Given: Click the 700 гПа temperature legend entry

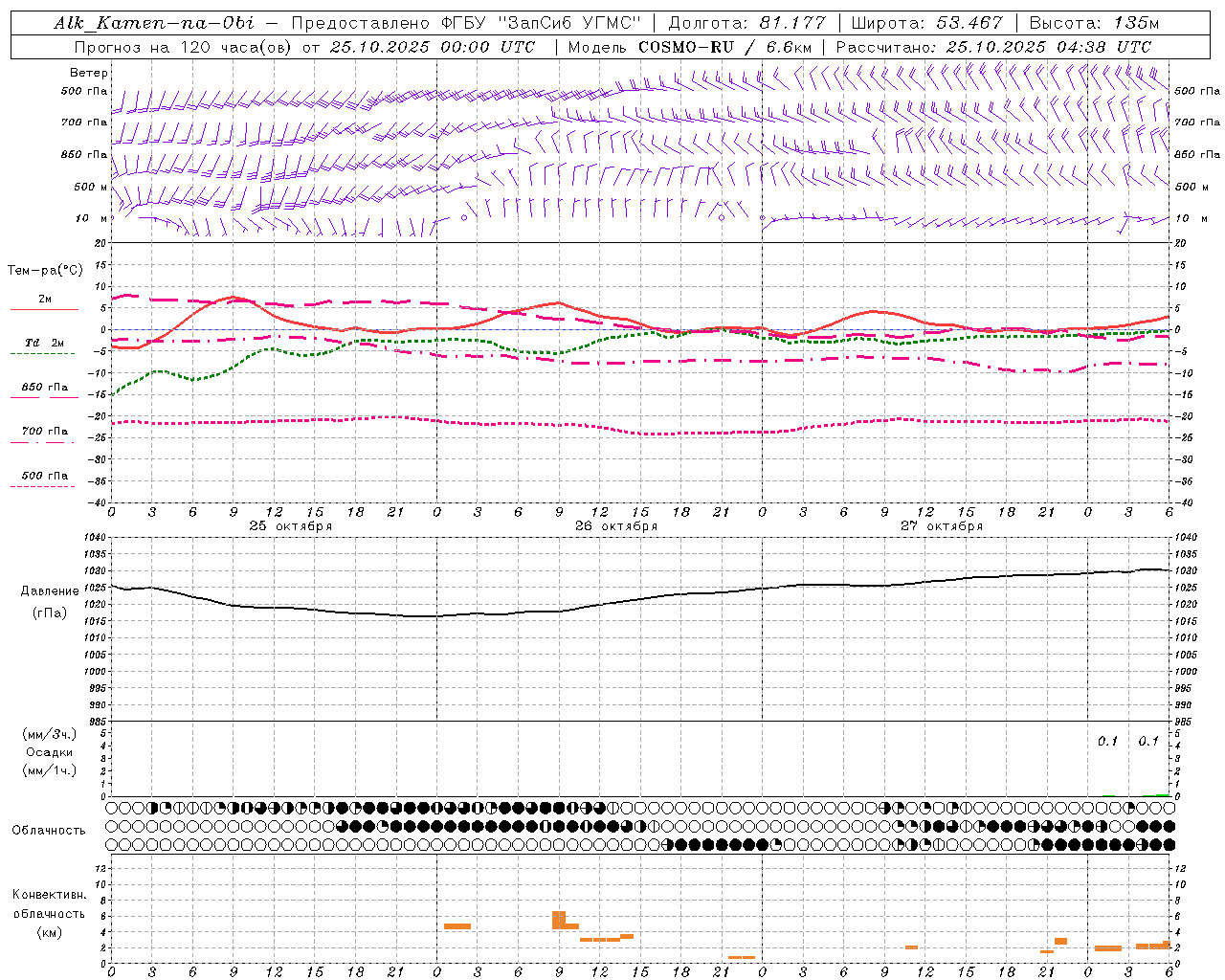Looking at the screenshot, I should (45, 431).
